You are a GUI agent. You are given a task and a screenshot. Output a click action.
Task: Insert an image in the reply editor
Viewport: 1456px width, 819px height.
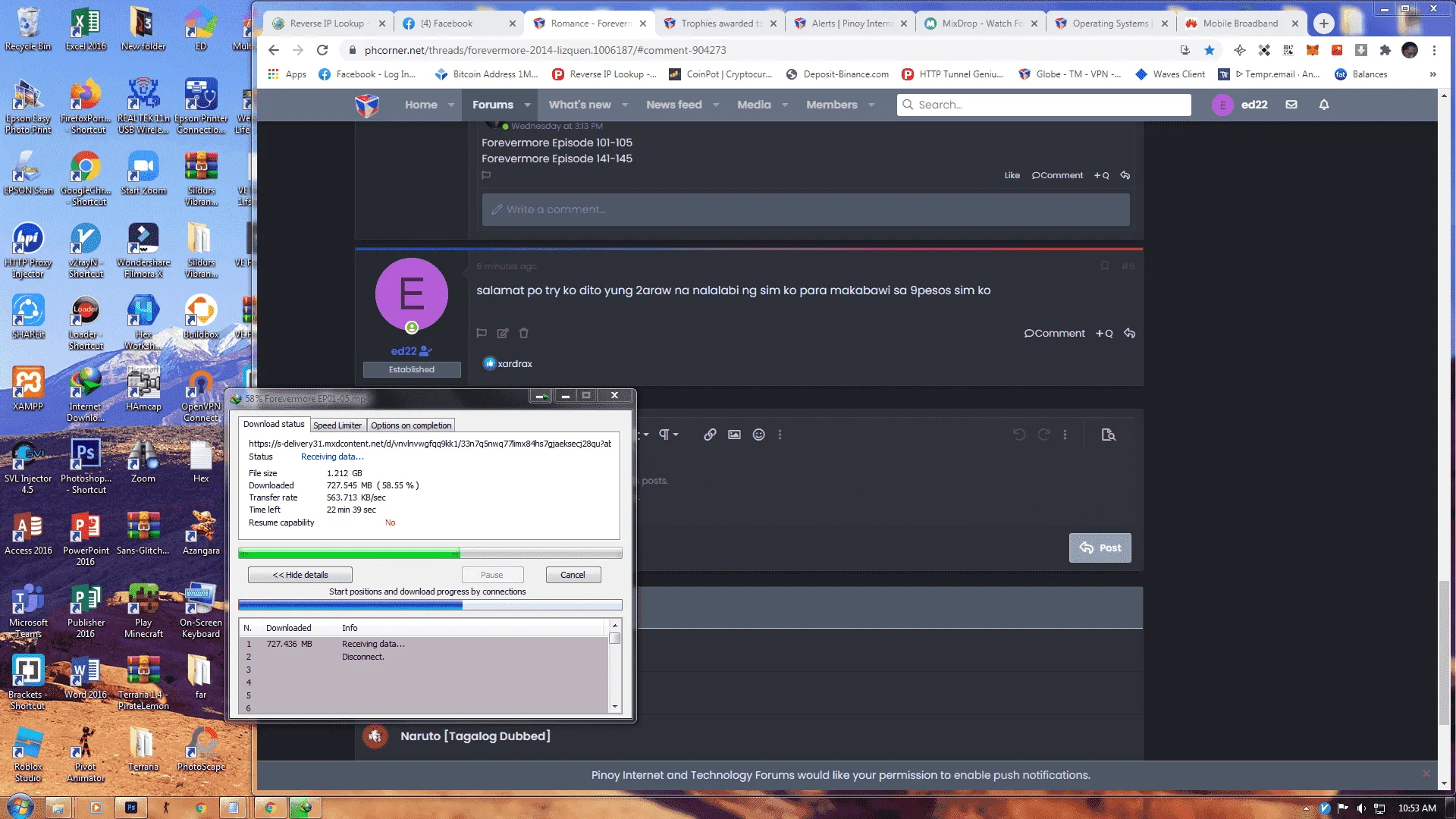click(734, 435)
